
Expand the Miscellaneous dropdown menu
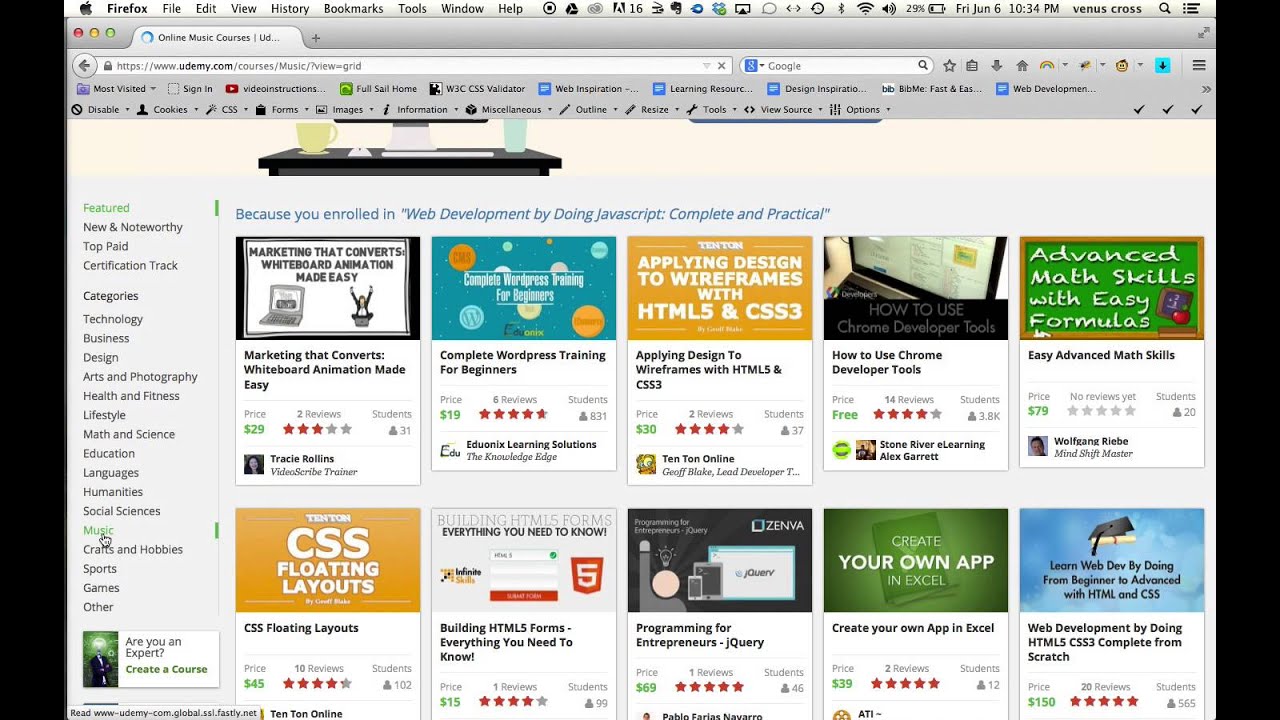click(510, 110)
